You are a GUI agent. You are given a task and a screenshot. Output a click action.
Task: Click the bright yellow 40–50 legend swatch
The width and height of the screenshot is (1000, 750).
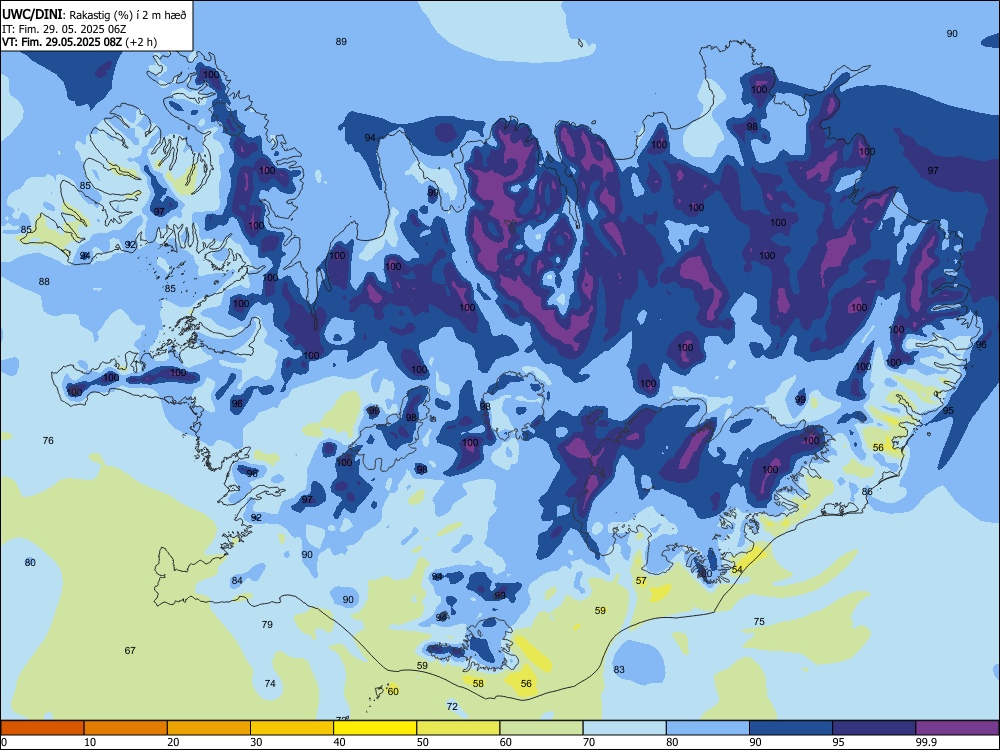[x=375, y=728]
